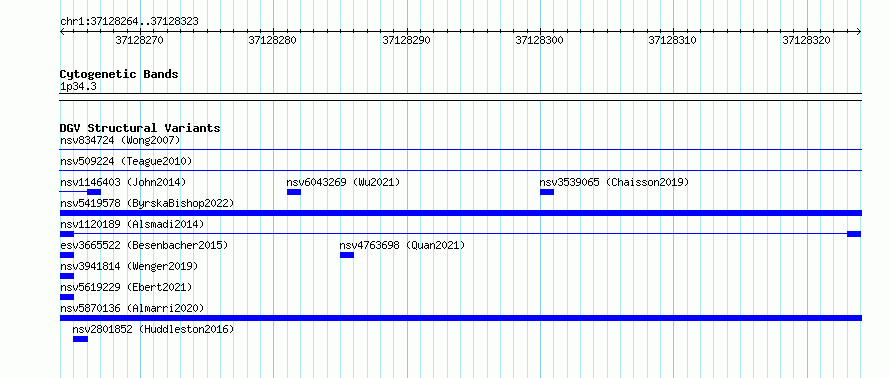Viewport: 890px width, 378px height.
Task: Open the nsv1146403 (John2014) variant label
Action: (x=123, y=182)
